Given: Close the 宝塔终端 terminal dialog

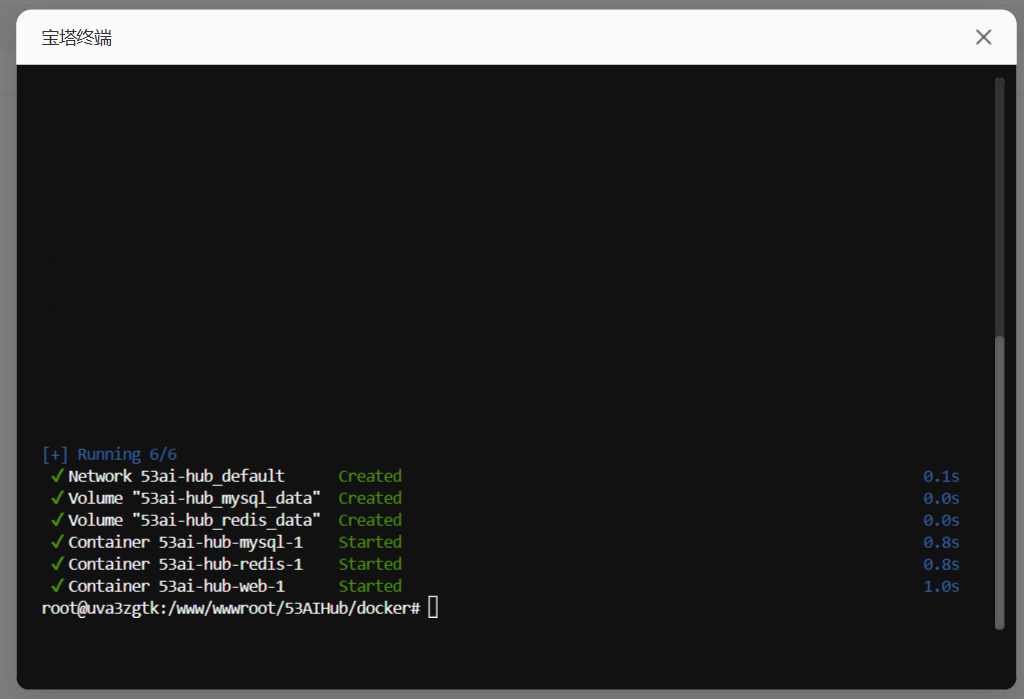Looking at the screenshot, I should click(x=984, y=37).
